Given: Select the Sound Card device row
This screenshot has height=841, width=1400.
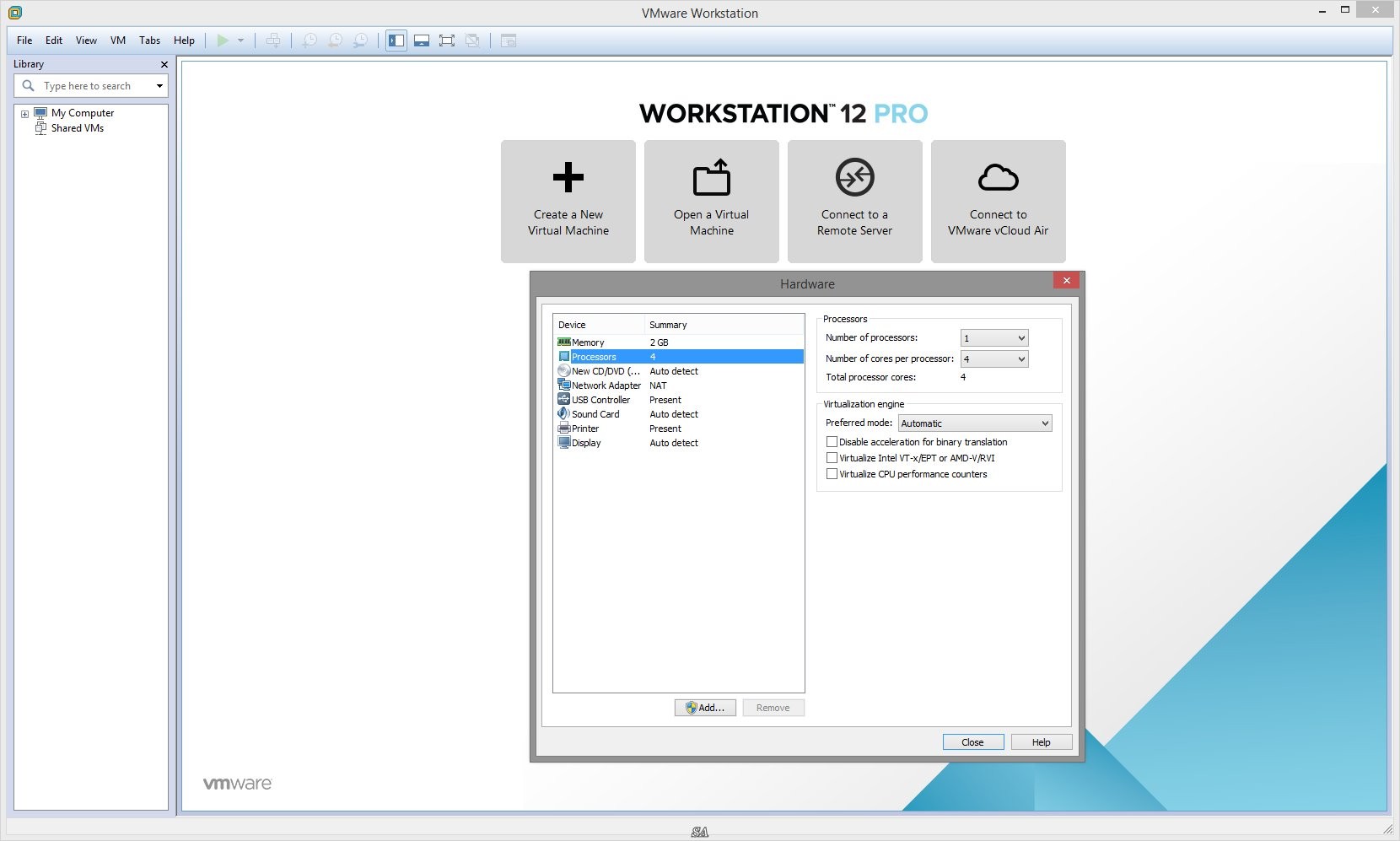Looking at the screenshot, I should [x=679, y=414].
